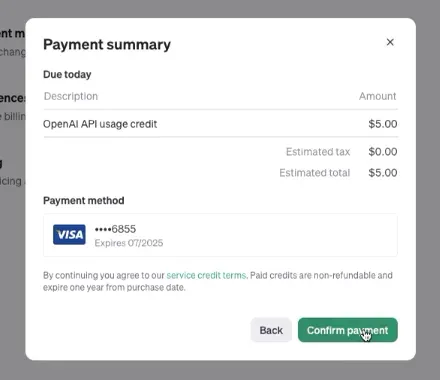
Task: Click the $0.00 estimated tax value
Action: [x=383, y=152]
